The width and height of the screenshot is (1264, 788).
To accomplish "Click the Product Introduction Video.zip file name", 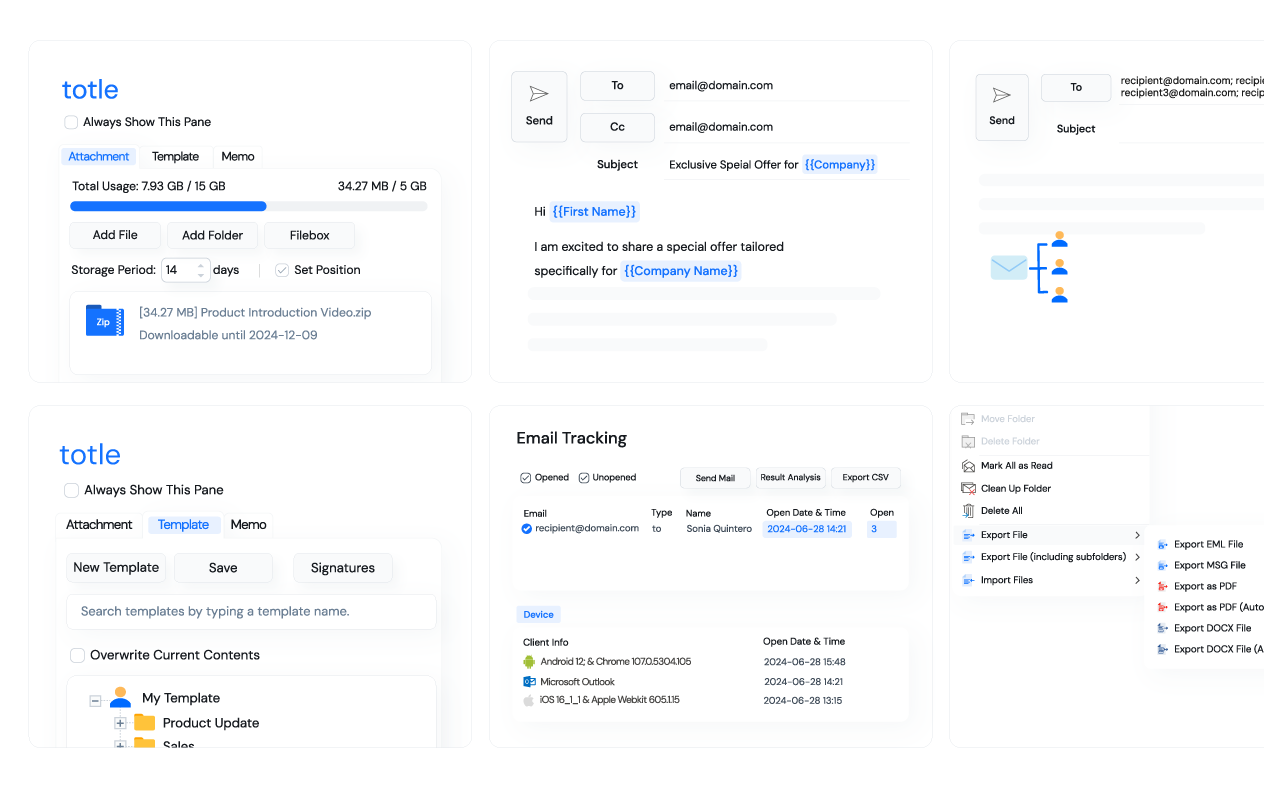I will pos(255,313).
